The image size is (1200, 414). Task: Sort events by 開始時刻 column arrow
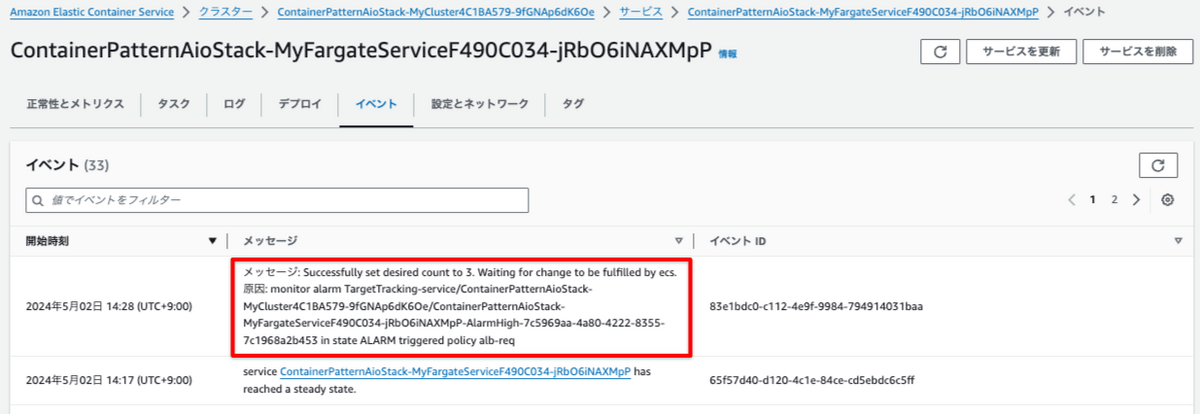tap(212, 241)
